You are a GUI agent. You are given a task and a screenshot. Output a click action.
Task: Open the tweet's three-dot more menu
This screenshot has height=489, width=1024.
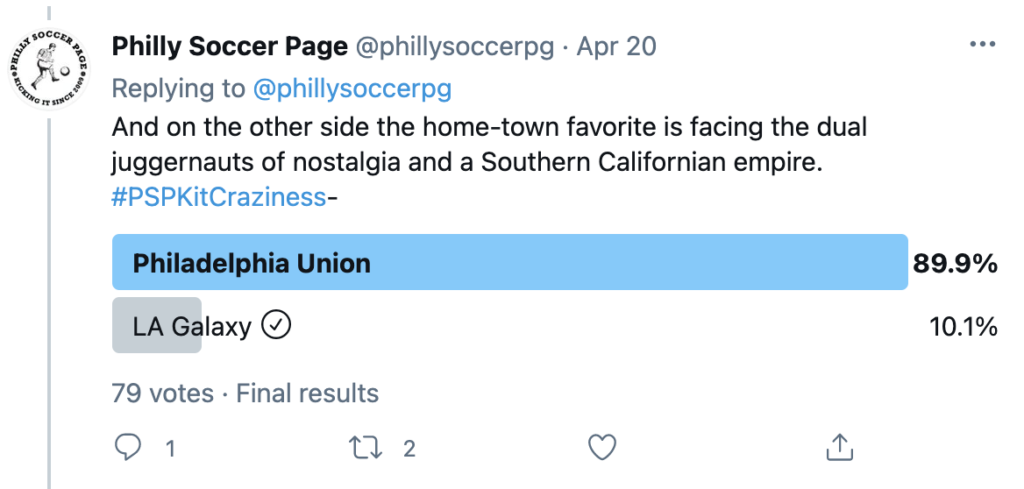click(x=982, y=47)
